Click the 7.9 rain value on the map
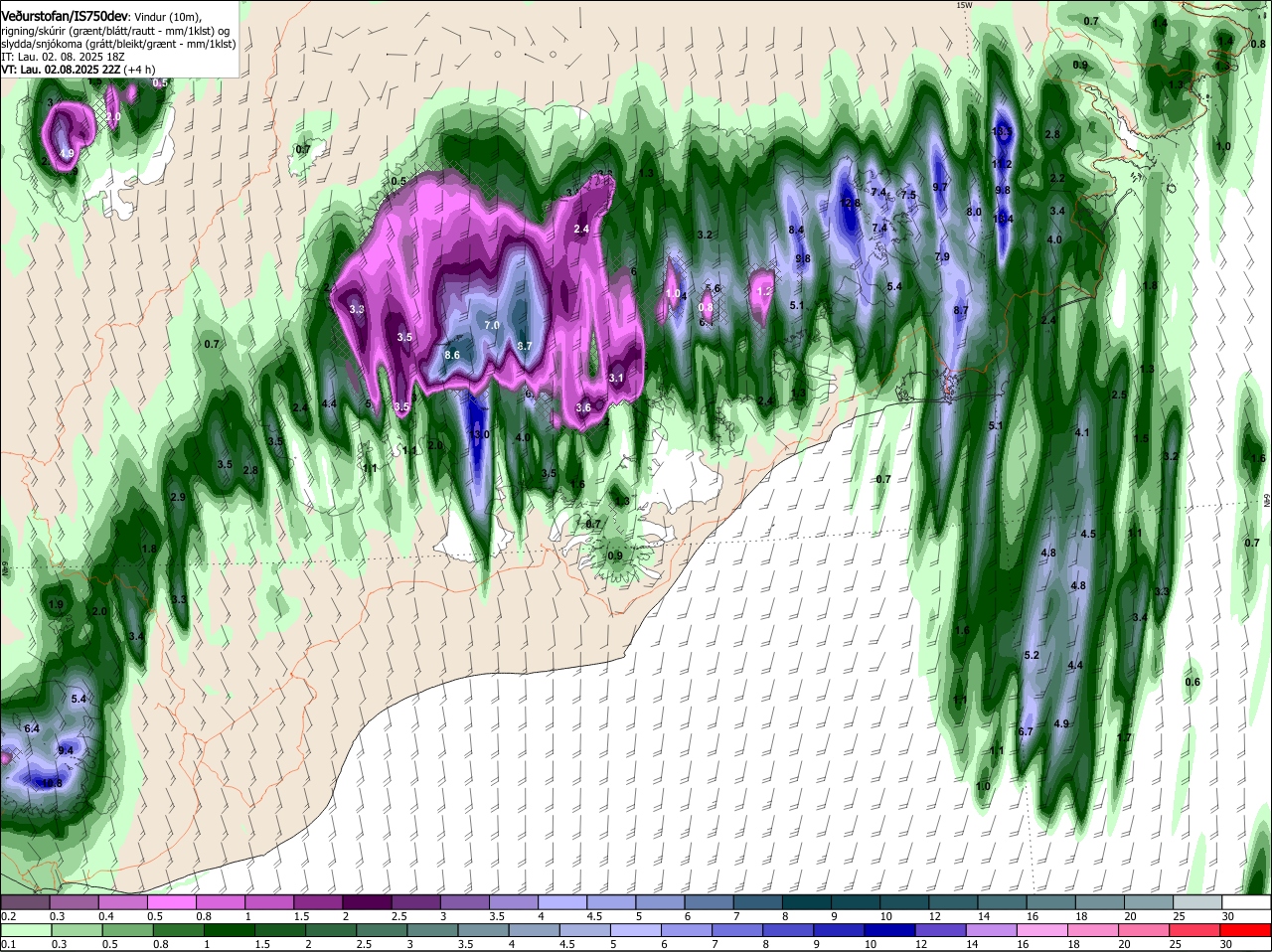 (x=942, y=257)
